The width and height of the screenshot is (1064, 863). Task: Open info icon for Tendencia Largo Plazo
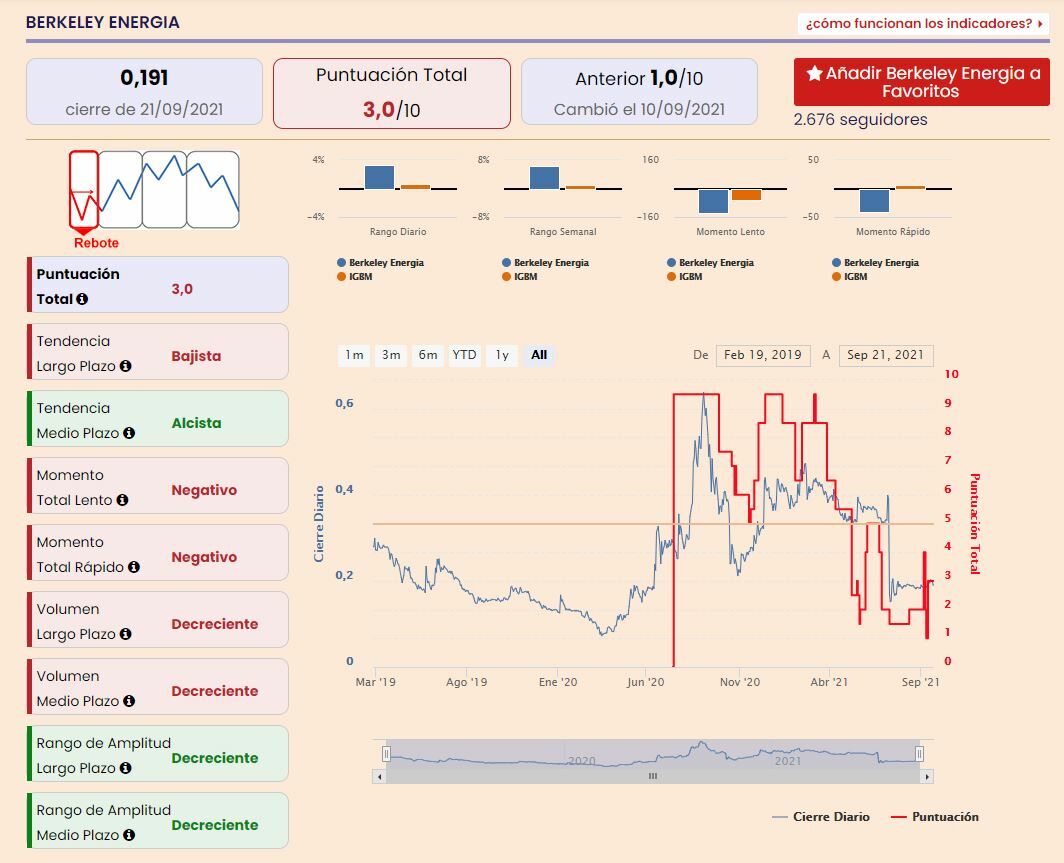point(126,366)
